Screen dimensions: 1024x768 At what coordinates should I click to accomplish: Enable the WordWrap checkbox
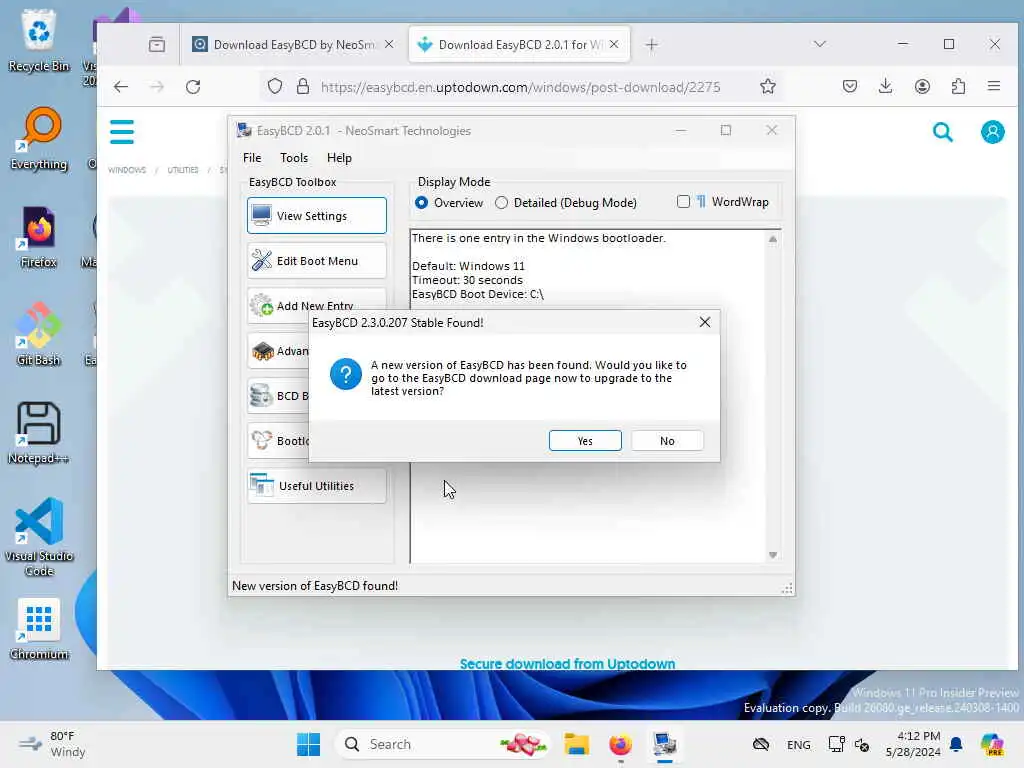tap(683, 202)
